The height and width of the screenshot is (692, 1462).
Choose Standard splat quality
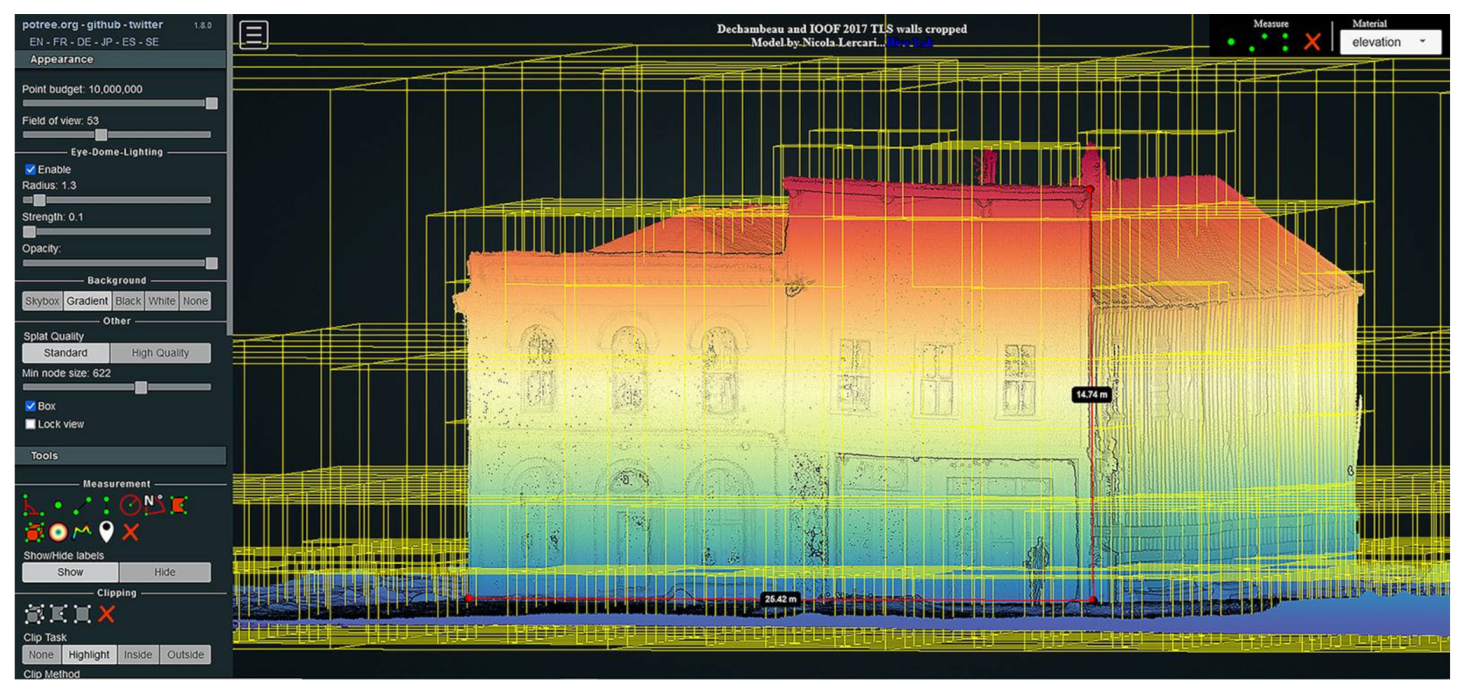tap(66, 353)
